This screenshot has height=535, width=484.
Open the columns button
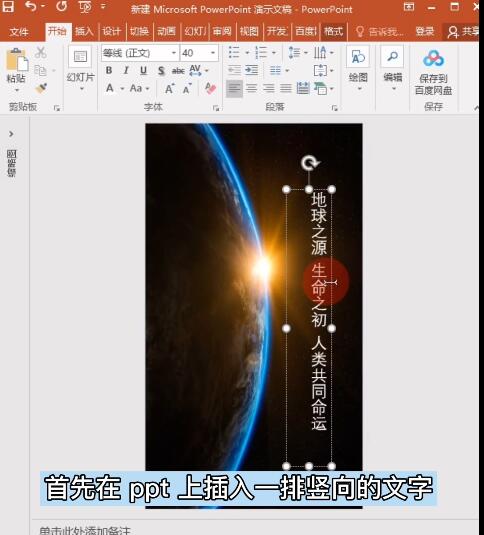coord(279,71)
